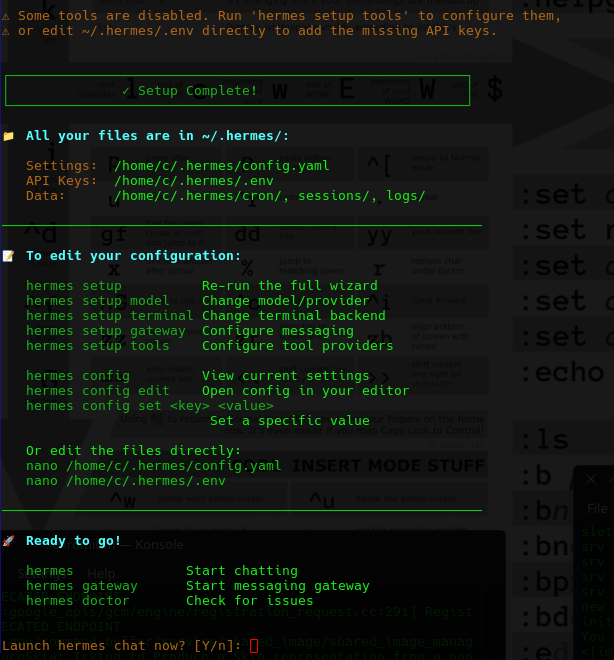
Task: Click the rocket icon beside 'Ready to go!'
Action: coord(9,541)
